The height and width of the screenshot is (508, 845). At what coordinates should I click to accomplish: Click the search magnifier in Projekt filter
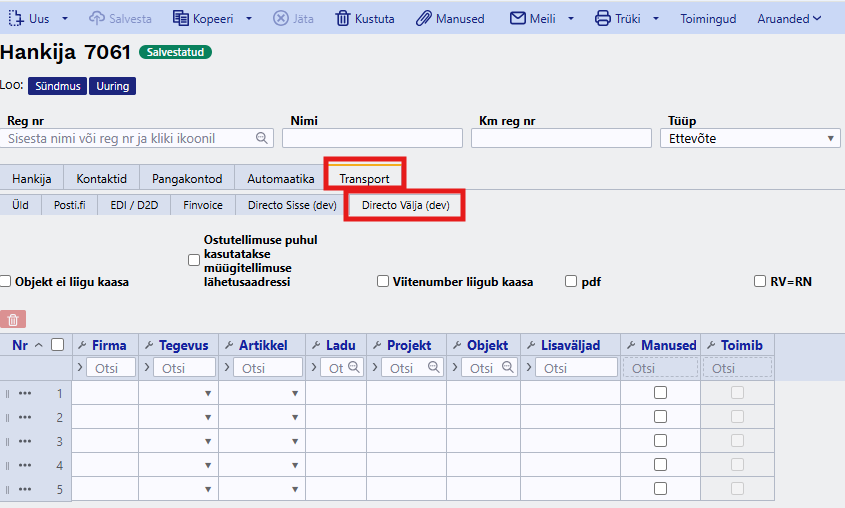433,367
